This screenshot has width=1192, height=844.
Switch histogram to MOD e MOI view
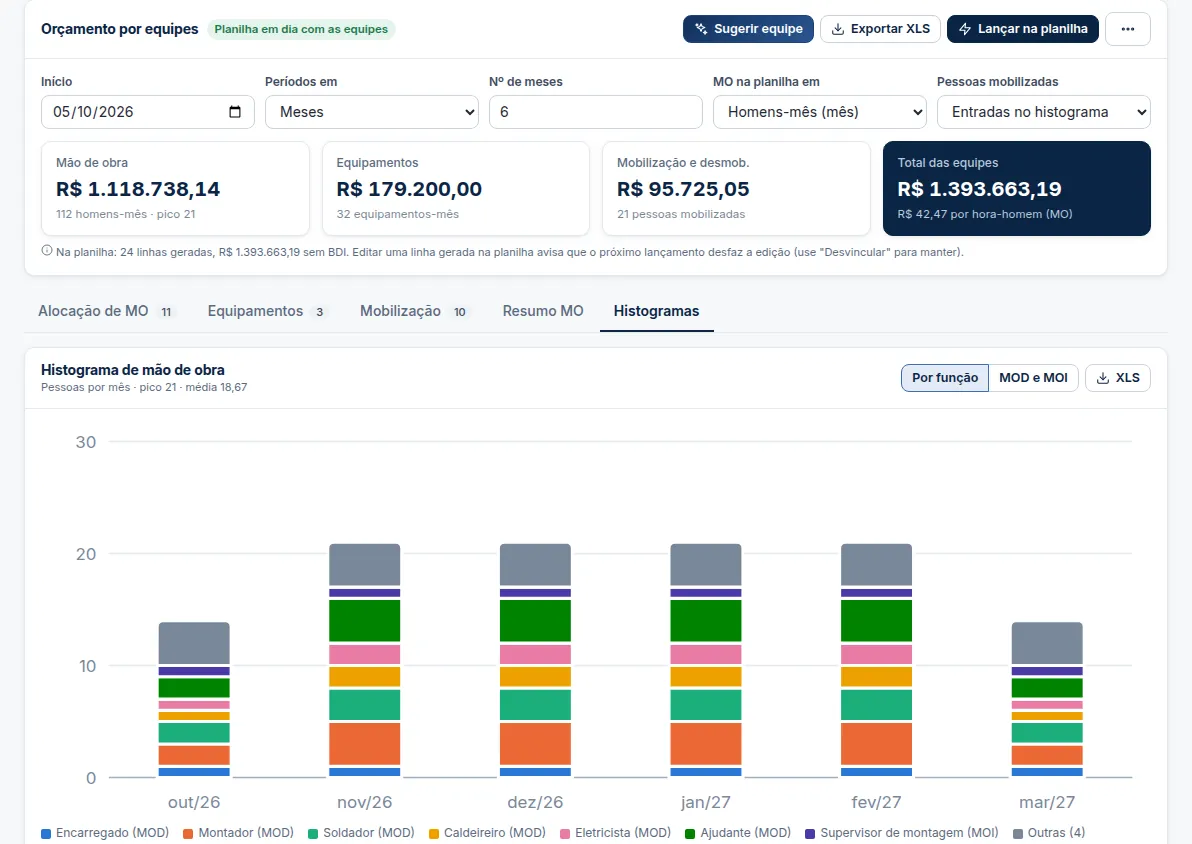(x=1033, y=378)
